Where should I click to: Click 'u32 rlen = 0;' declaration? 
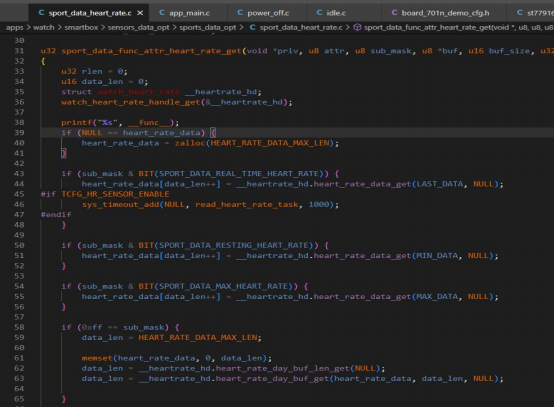[x=94, y=71]
